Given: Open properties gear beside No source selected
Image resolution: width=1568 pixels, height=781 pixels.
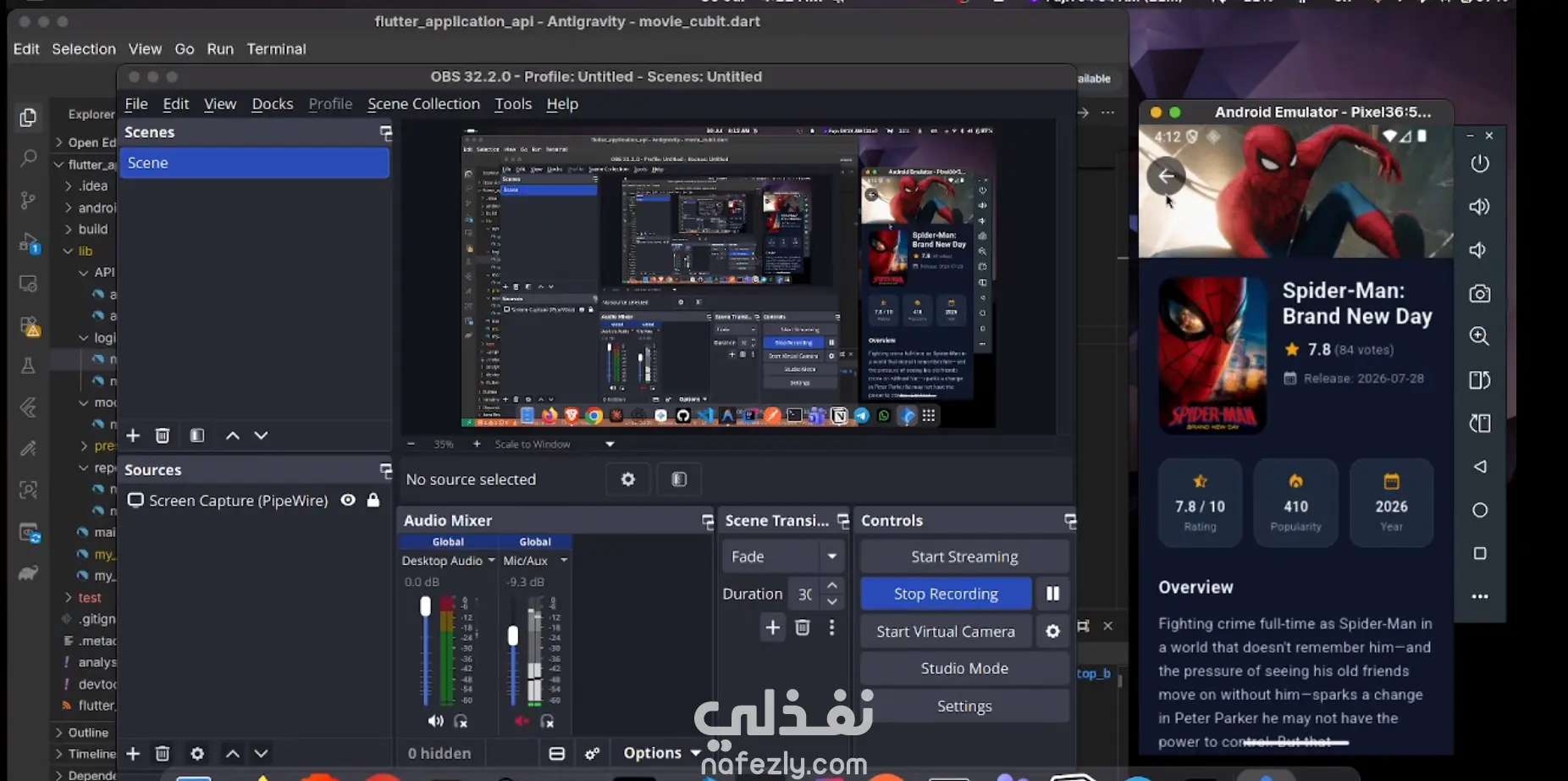Looking at the screenshot, I should coord(627,479).
